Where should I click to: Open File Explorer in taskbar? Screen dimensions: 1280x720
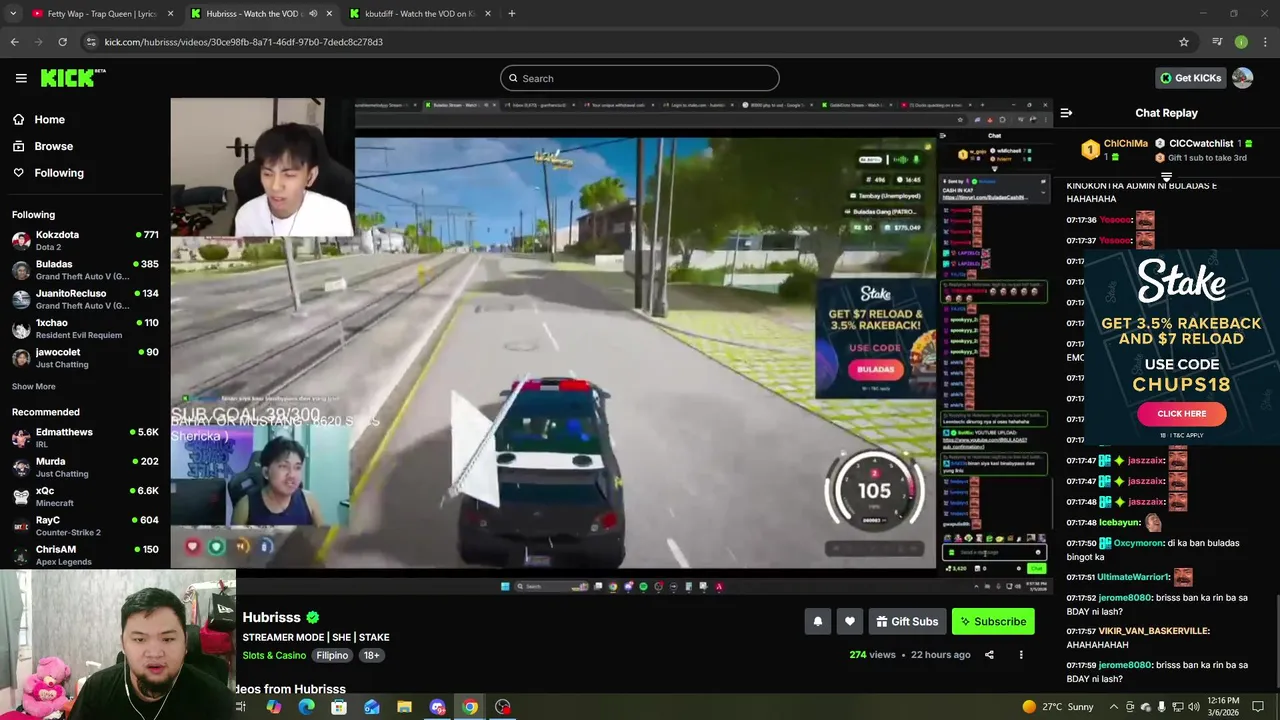(x=404, y=707)
